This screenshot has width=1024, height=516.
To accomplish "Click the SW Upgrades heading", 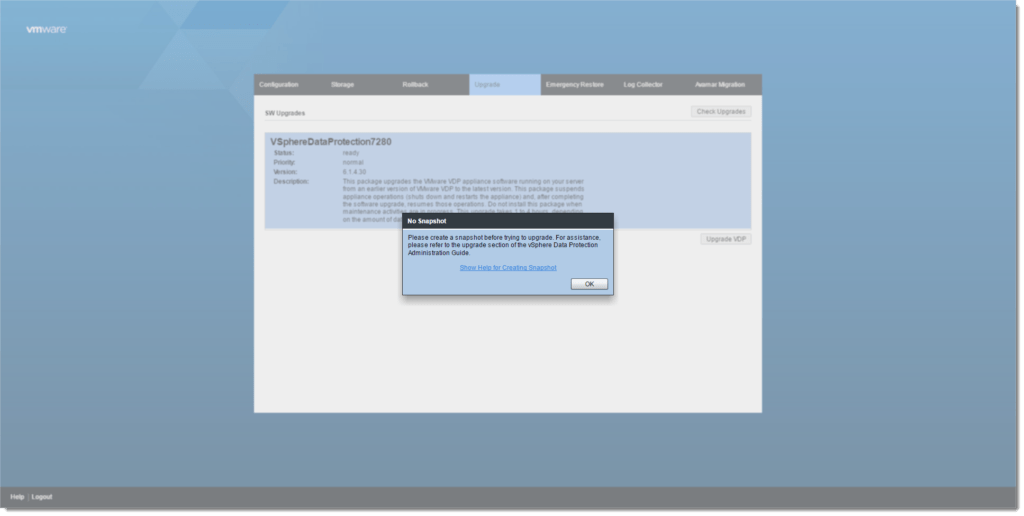I will (x=285, y=113).
